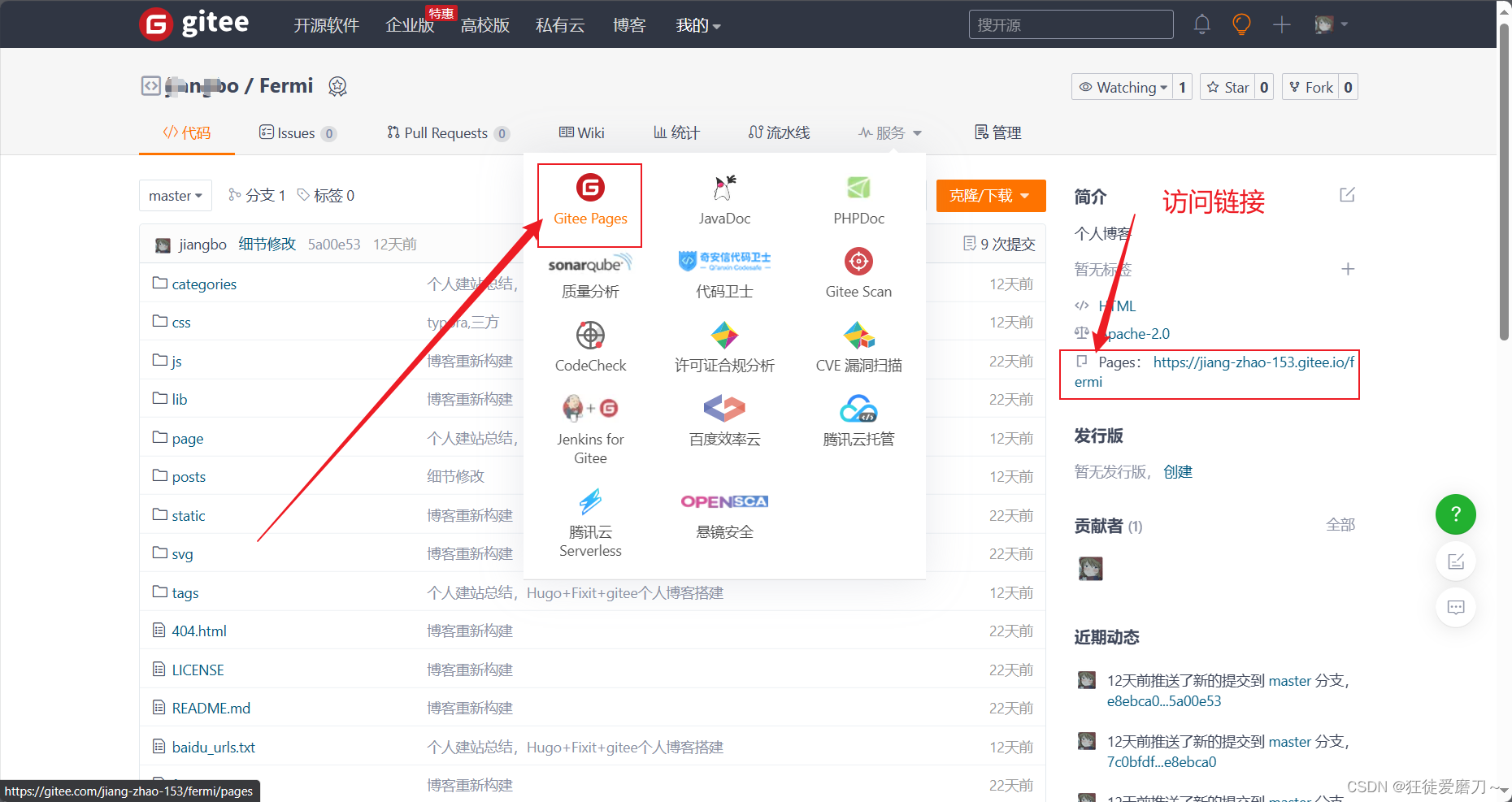Open the master branch dropdown
This screenshot has height=802, width=1512.
pos(176,196)
